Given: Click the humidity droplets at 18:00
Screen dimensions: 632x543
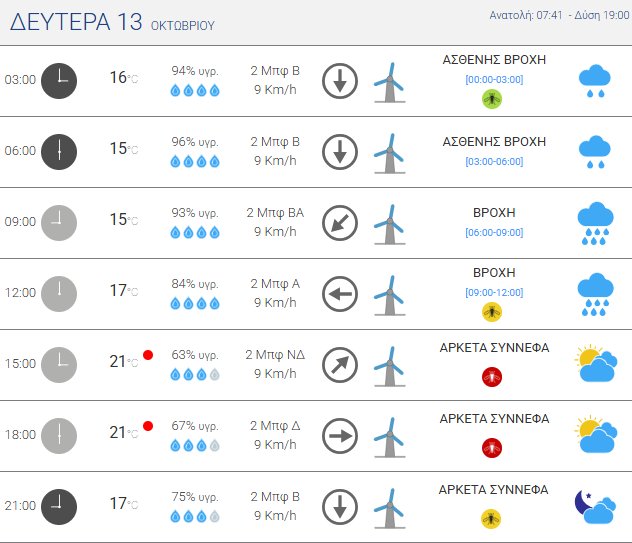Looking at the screenshot, I should pos(194,446).
